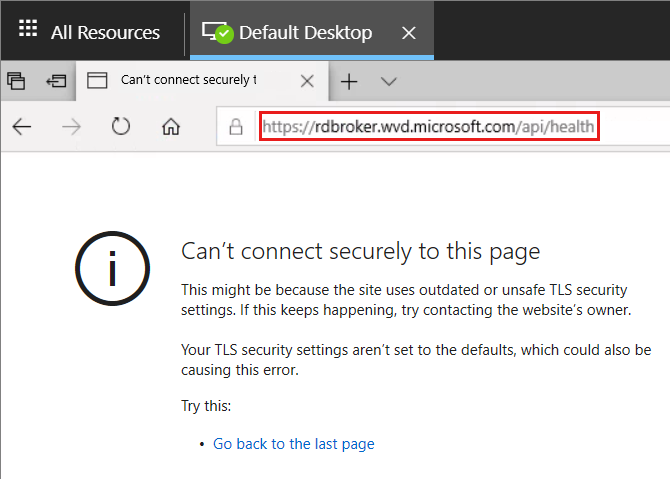Click the Default Desktop monitor status icon
This screenshot has height=479, width=670.
217,32
